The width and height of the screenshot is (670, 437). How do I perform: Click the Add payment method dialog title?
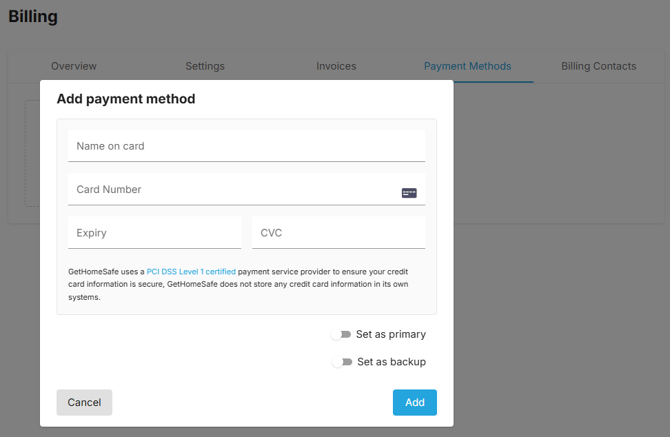[126, 99]
